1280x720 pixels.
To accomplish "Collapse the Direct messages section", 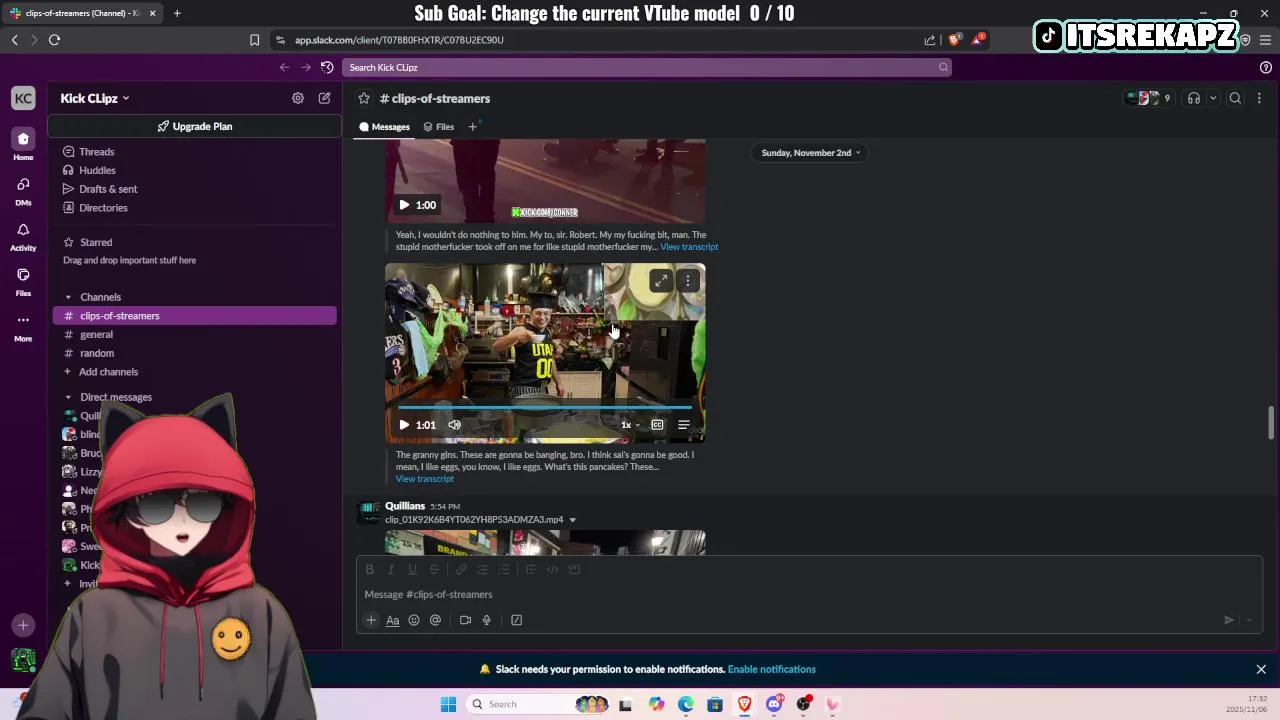I will pyautogui.click(x=68, y=397).
